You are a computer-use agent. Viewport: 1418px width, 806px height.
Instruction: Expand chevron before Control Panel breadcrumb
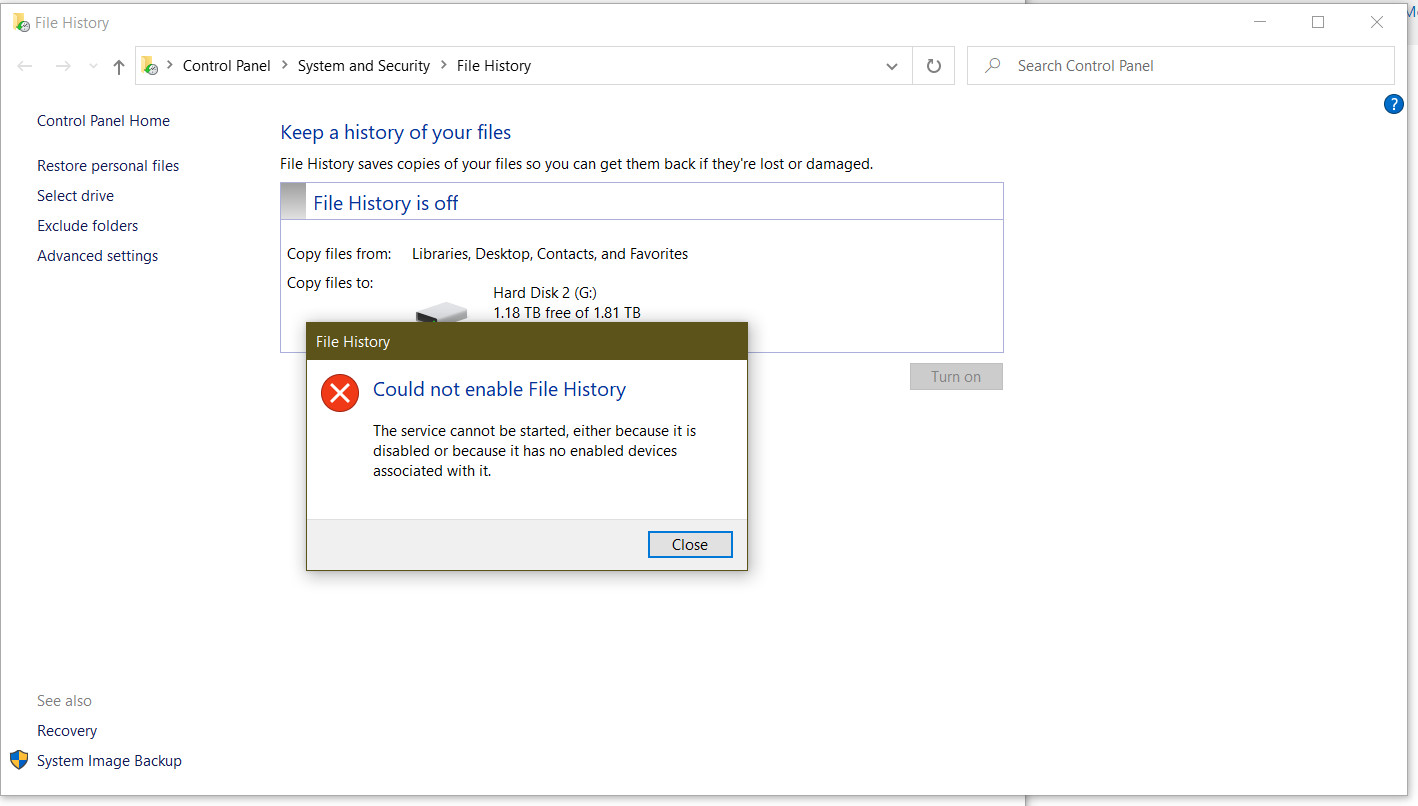[x=170, y=66]
